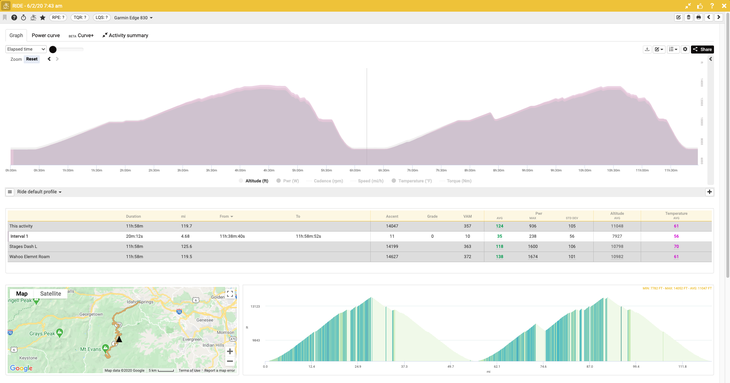Screen dimensions: 730x383
Task: Toggle the Torque (Nm) legend series
Action: click(x=455, y=181)
